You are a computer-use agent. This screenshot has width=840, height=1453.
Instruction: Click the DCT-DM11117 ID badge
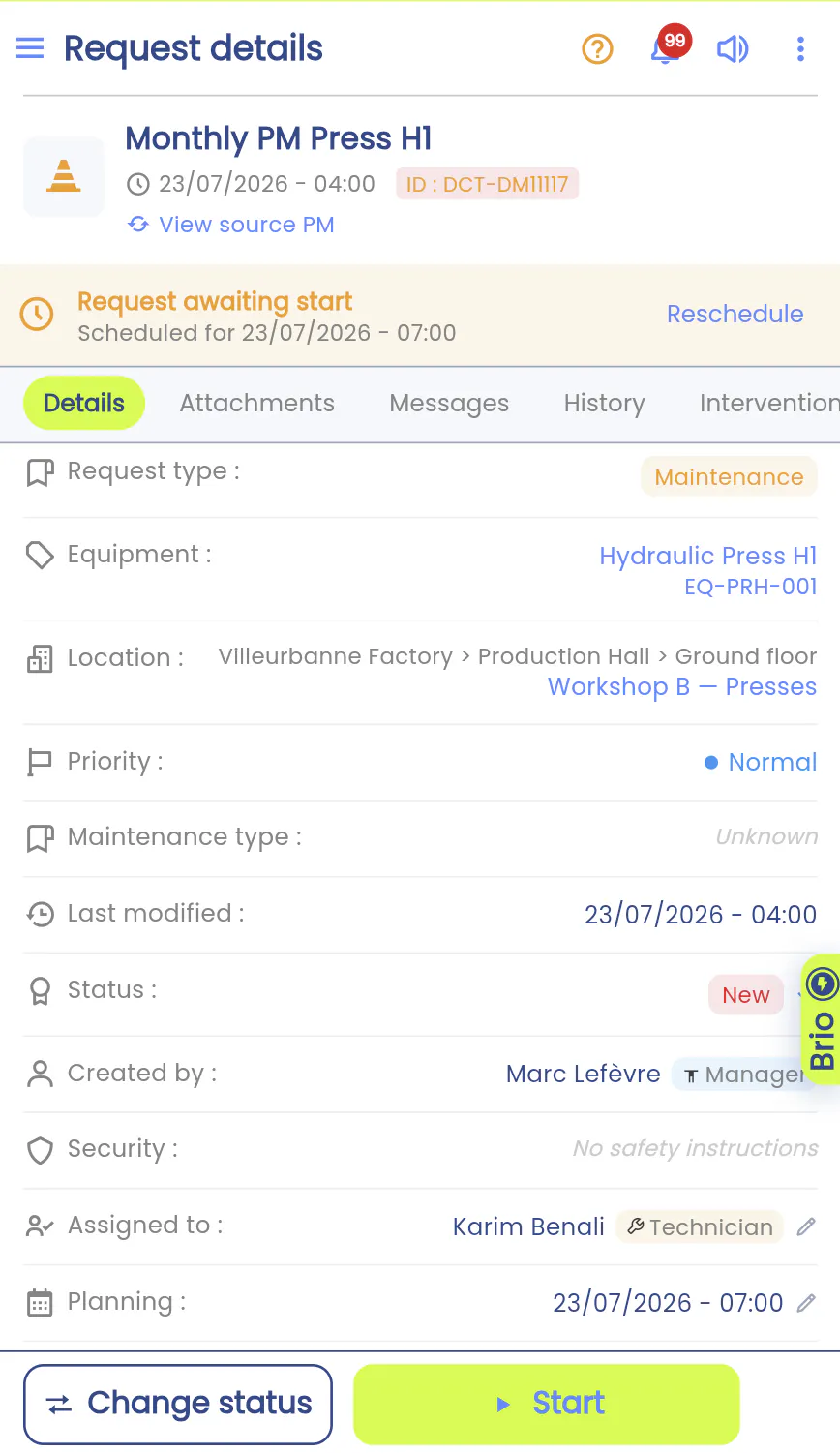[487, 184]
